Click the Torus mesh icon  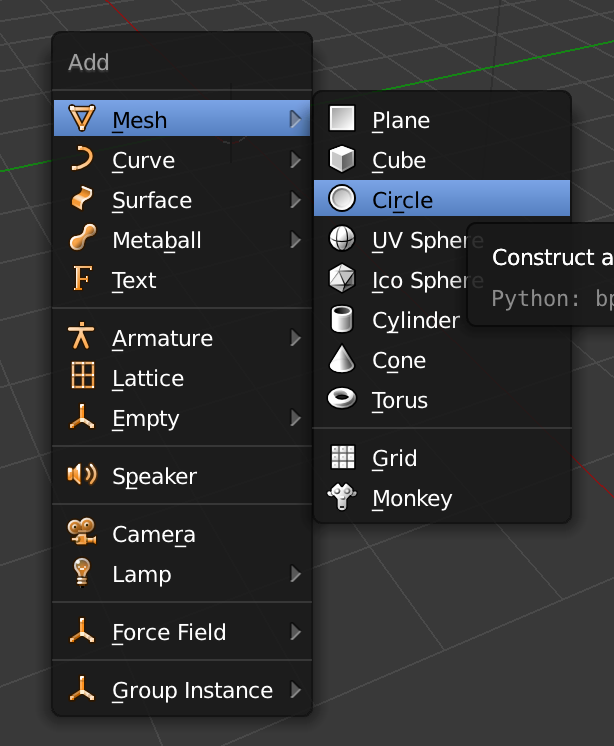343,400
